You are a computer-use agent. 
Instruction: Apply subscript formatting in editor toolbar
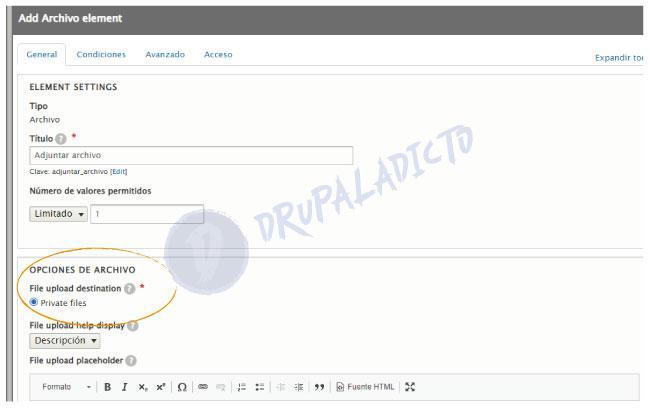point(143,387)
